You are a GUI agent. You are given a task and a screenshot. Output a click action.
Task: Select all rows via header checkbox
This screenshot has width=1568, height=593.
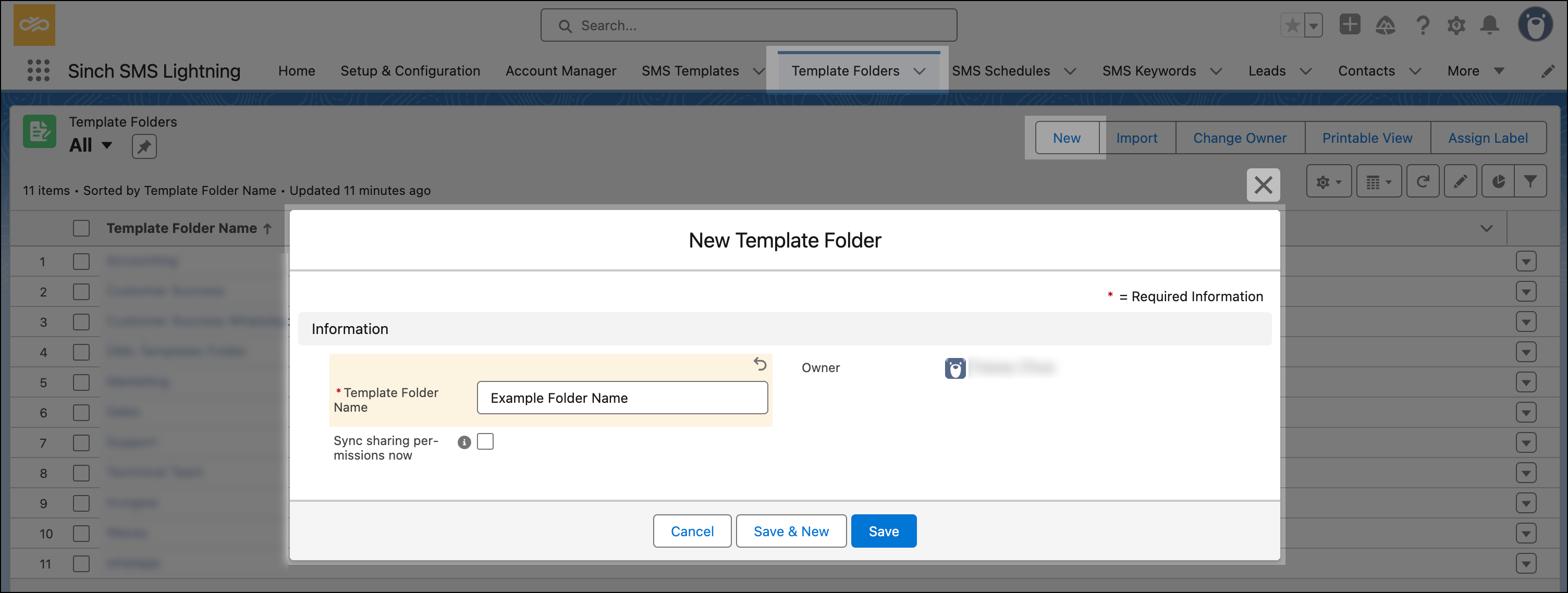tap(81, 228)
